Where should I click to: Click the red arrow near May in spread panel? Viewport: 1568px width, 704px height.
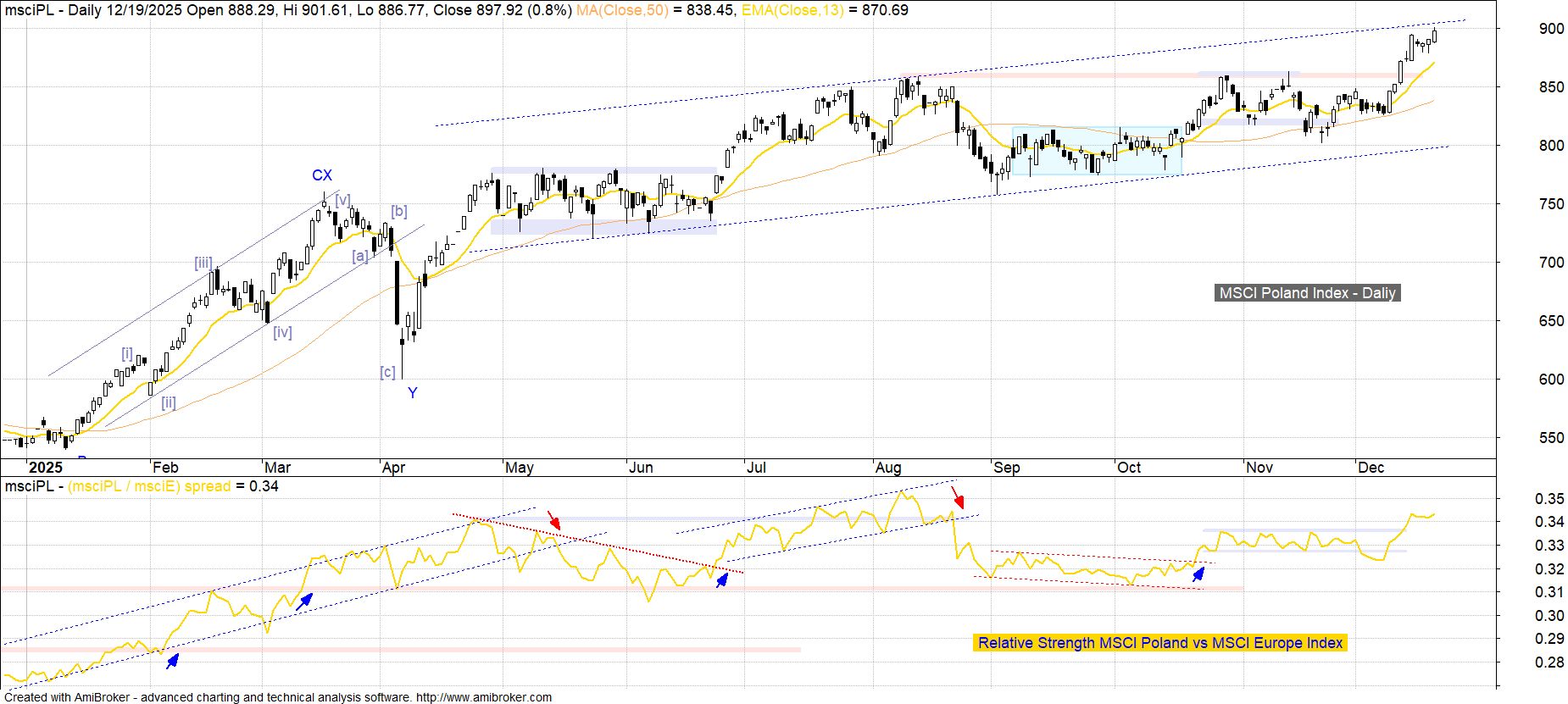click(x=553, y=519)
